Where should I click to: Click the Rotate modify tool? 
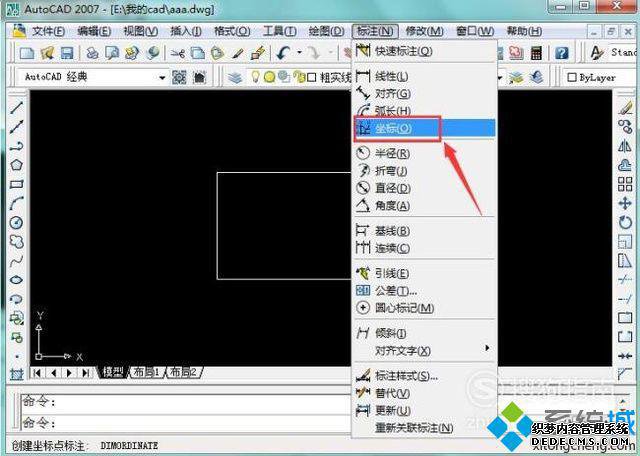625,222
